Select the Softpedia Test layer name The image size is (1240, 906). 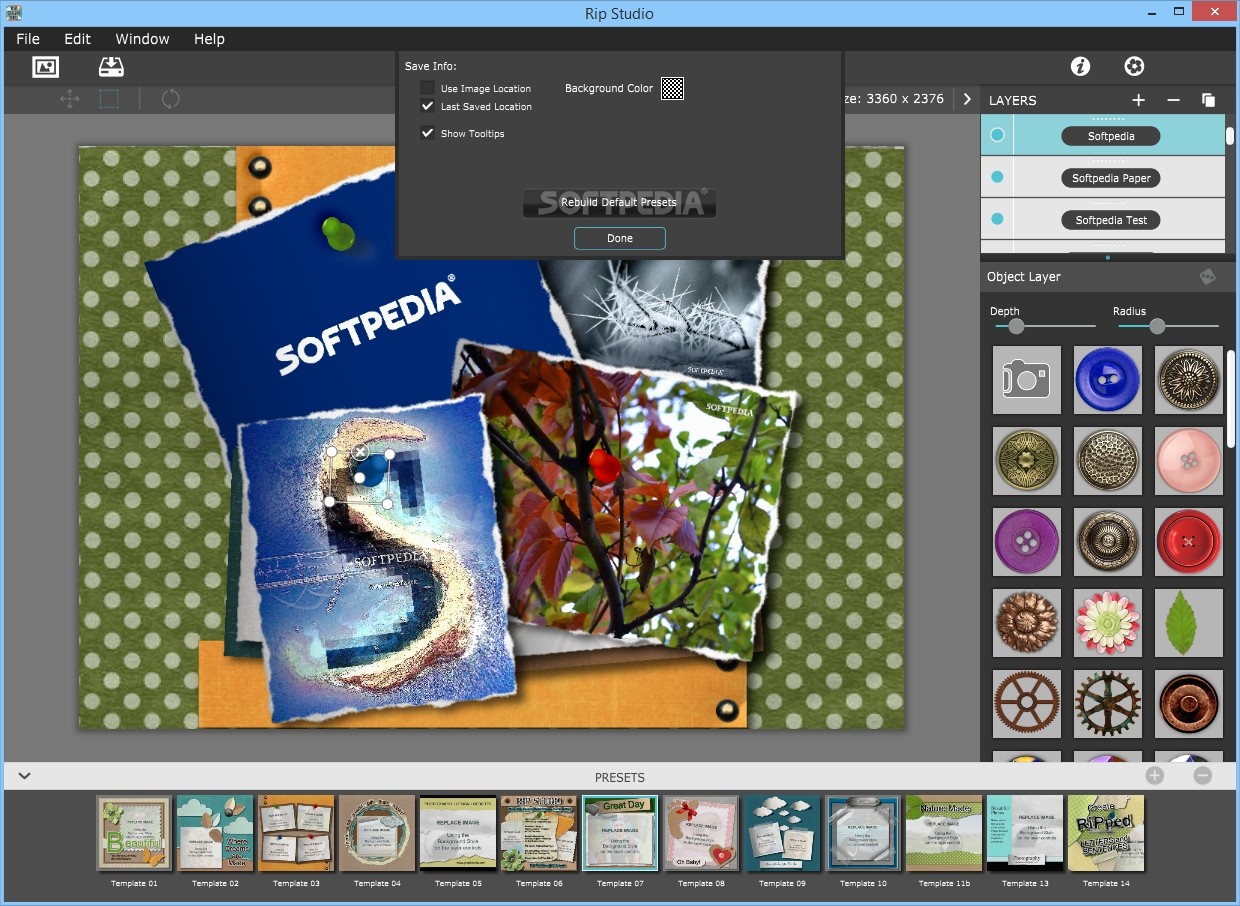point(1111,220)
